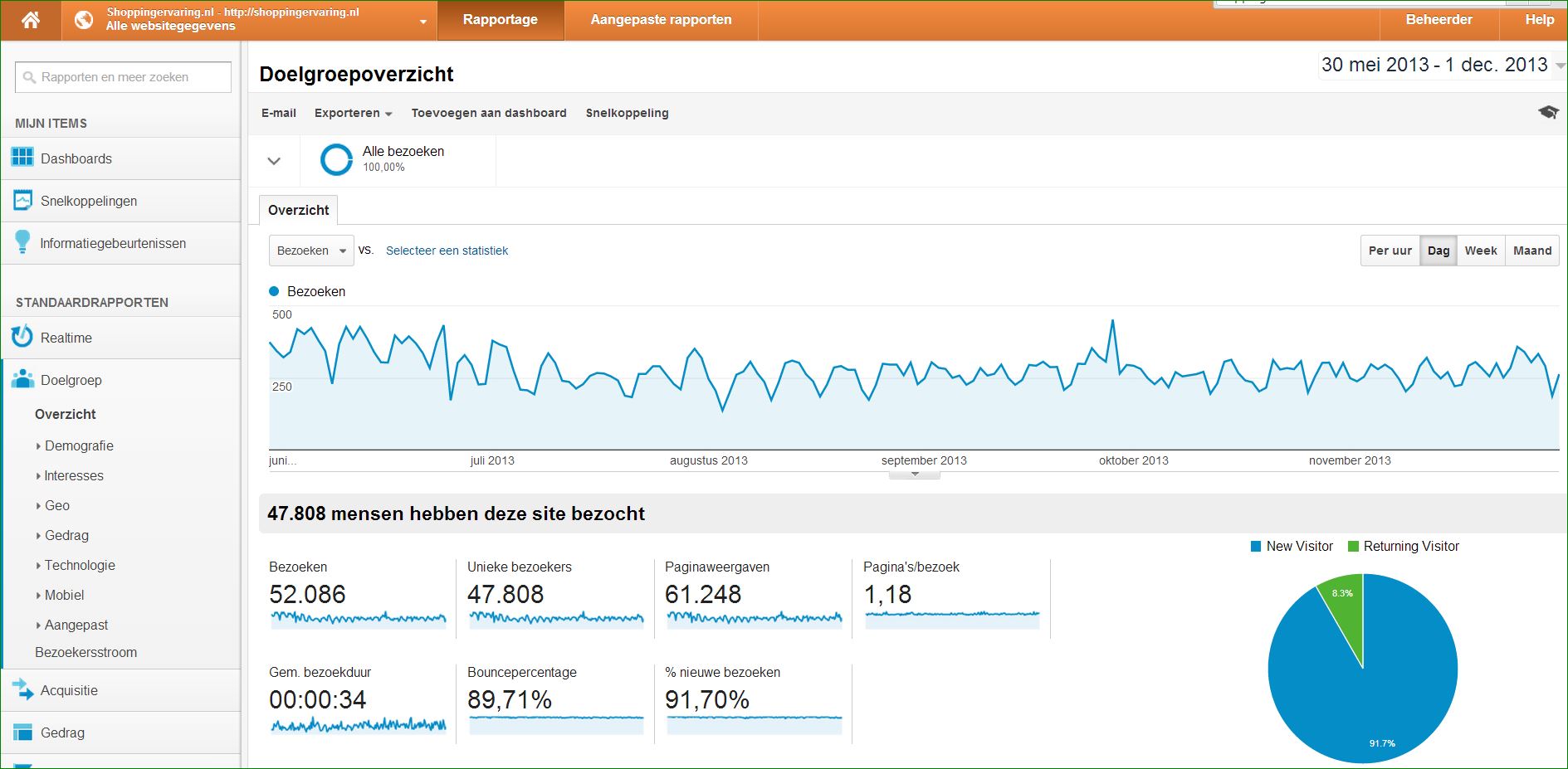Click the Bezoeken sparkline 52.086

point(358,618)
